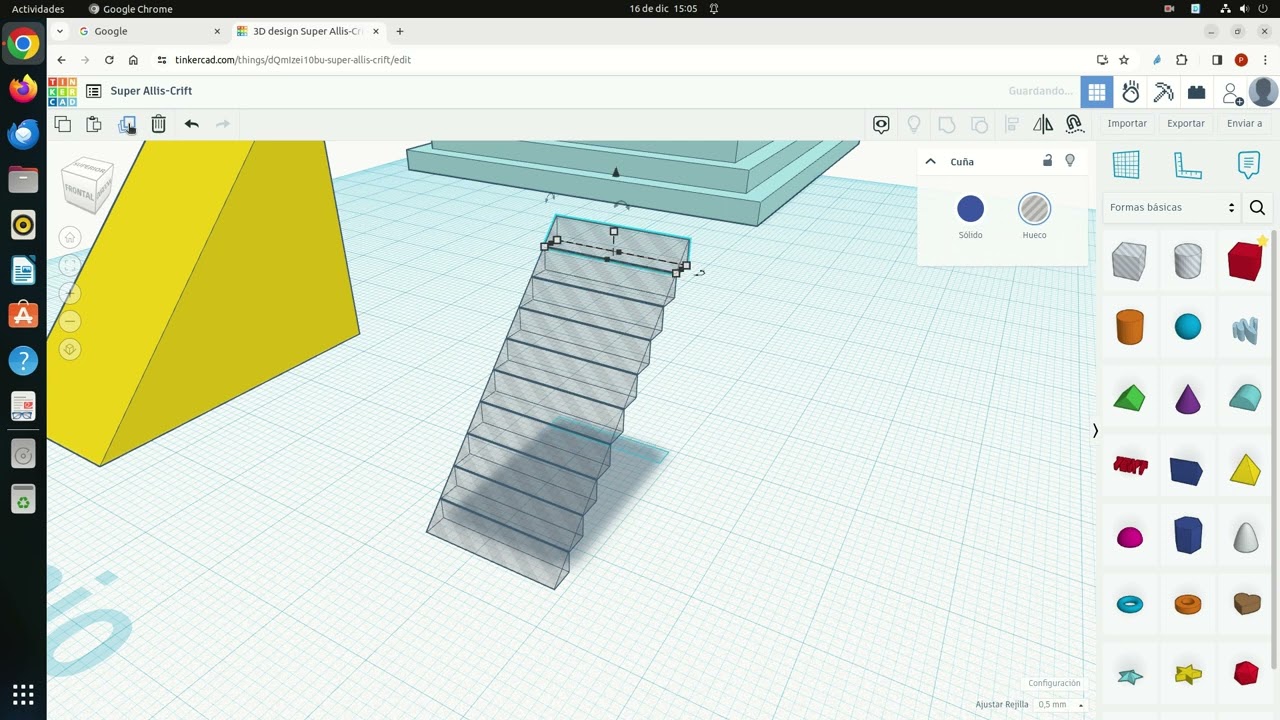Select the Hueco hole option

point(1034,209)
